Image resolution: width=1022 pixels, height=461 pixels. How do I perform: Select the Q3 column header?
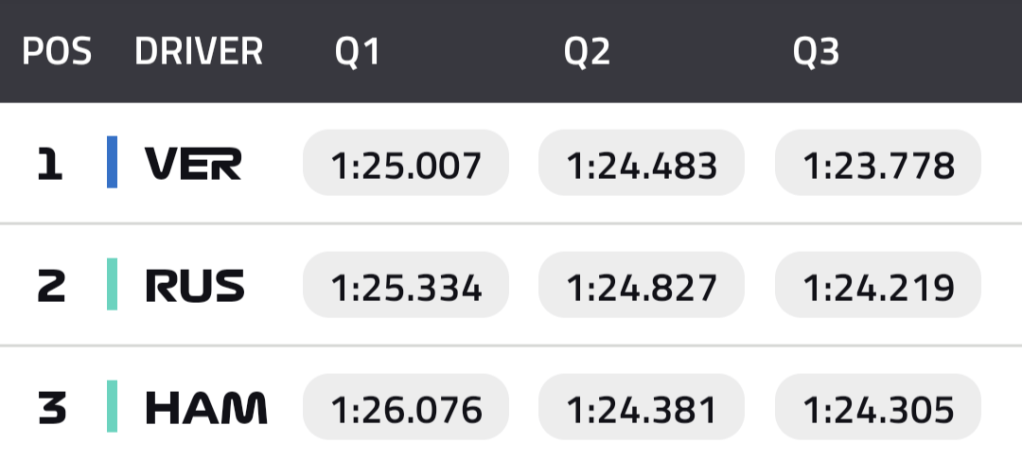[x=816, y=52]
